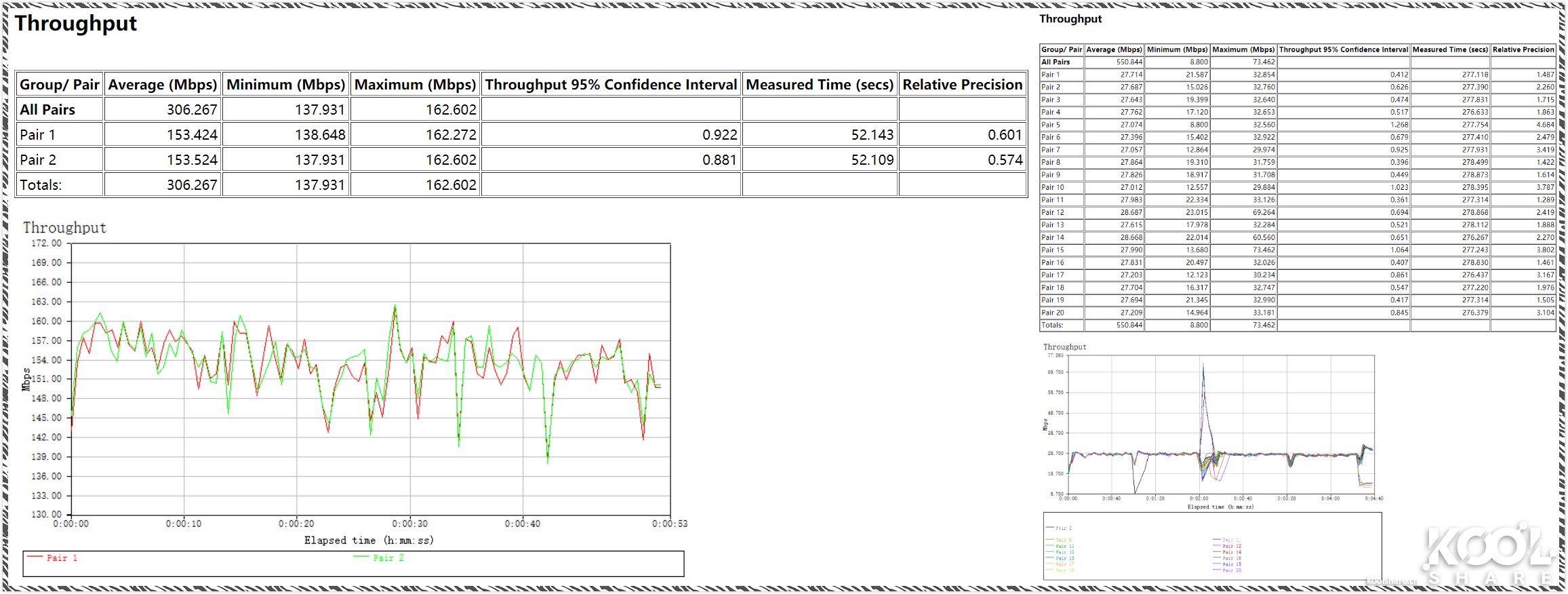The image size is (1568, 594).
Task: Click 306.267 in the All Pairs row
Action: click(193, 110)
